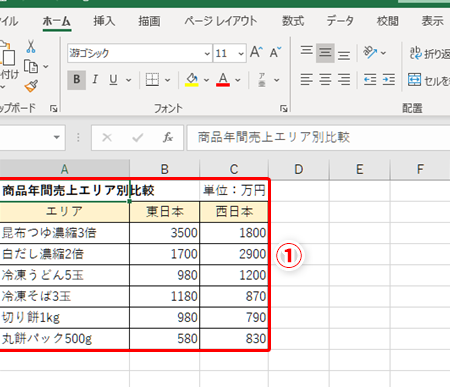Screen dimensions: 450x387
Task: Click the 東日本 header cell
Action: pyautogui.click(x=165, y=212)
